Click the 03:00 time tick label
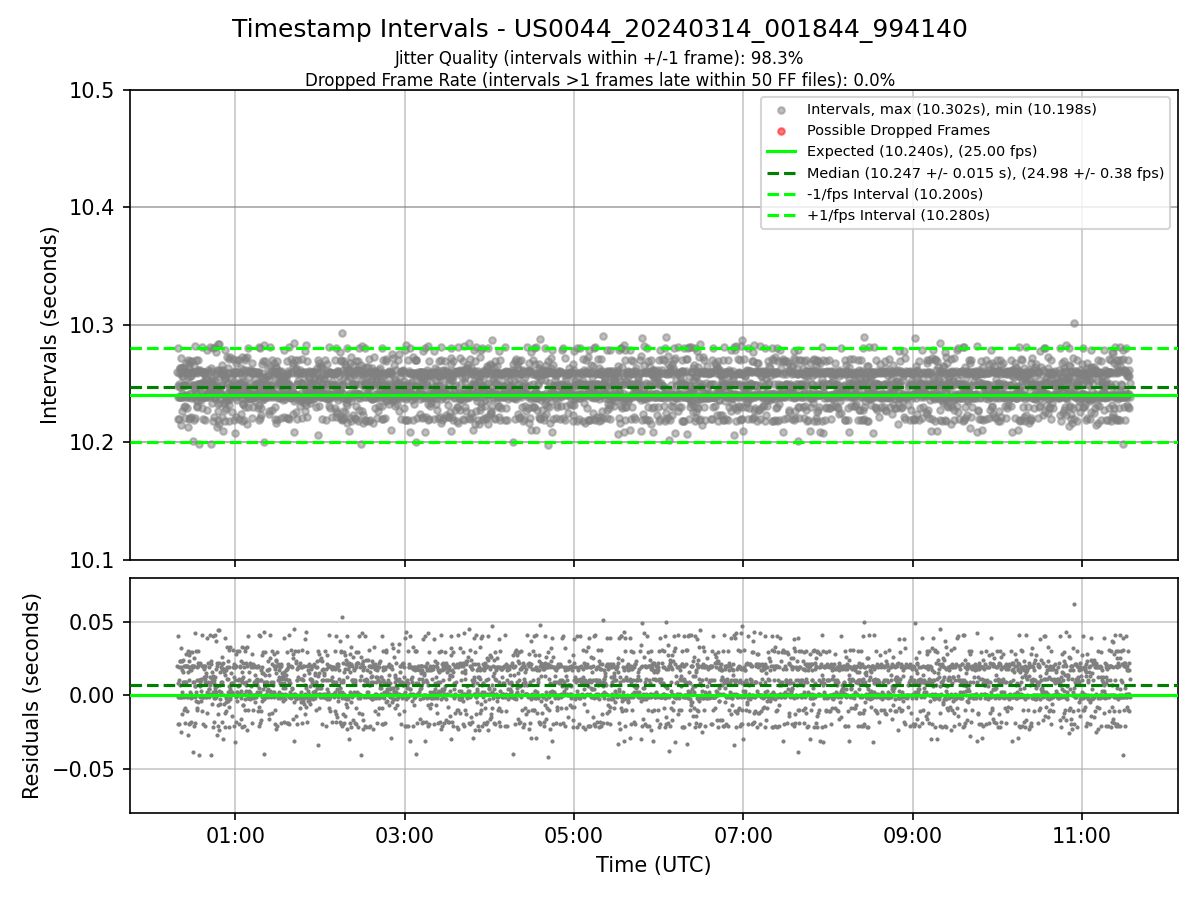 pyautogui.click(x=404, y=835)
